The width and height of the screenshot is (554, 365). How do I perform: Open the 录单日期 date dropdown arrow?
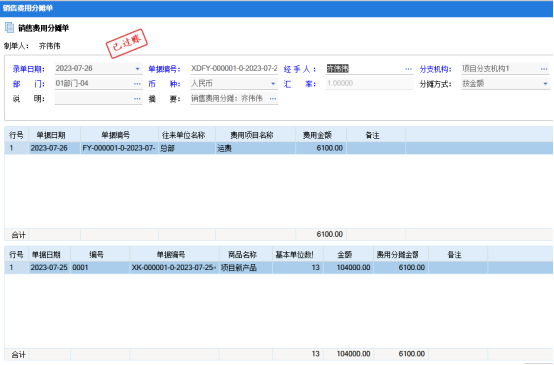pos(138,69)
